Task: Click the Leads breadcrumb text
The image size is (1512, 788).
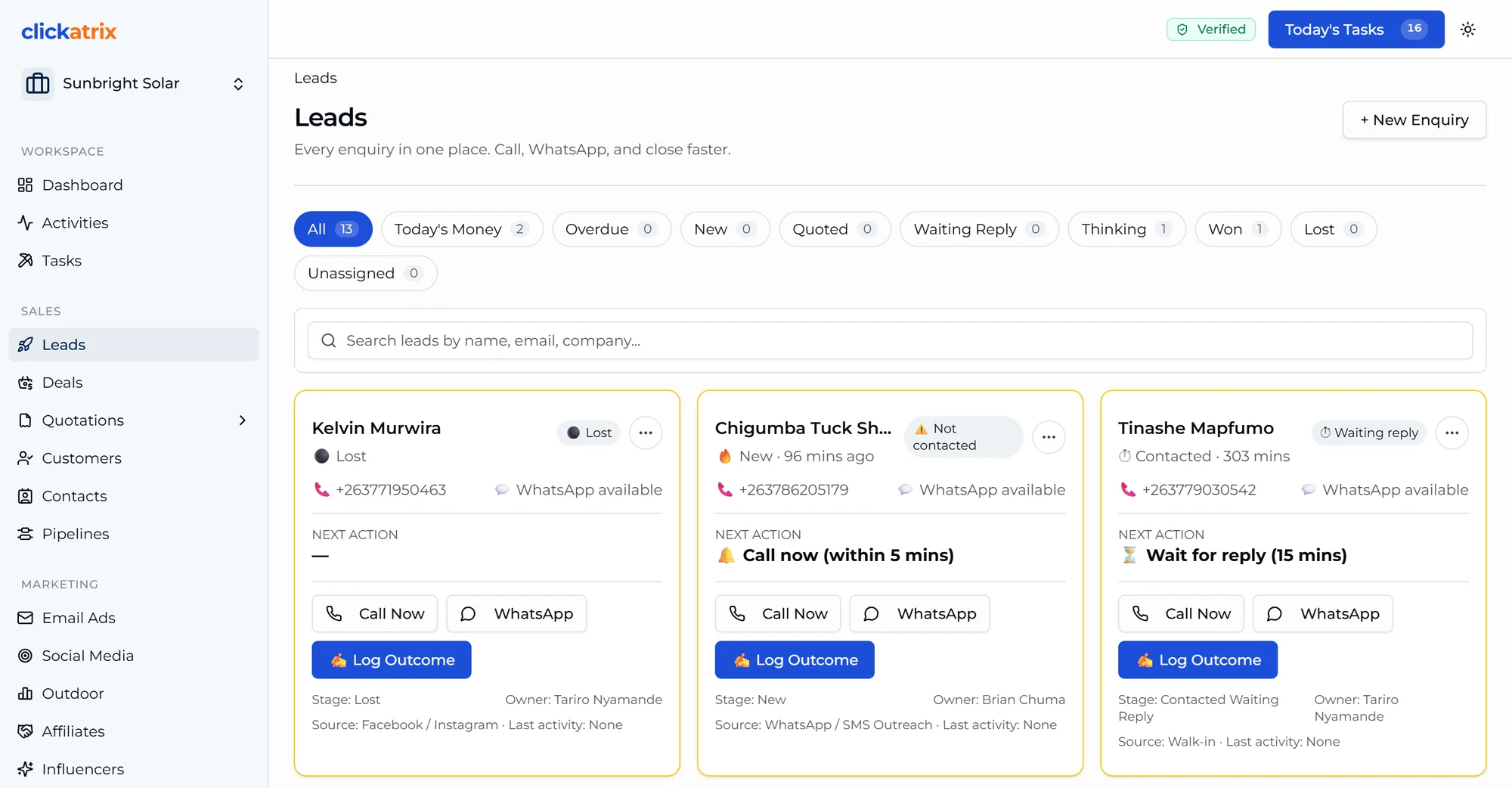Action: point(315,78)
